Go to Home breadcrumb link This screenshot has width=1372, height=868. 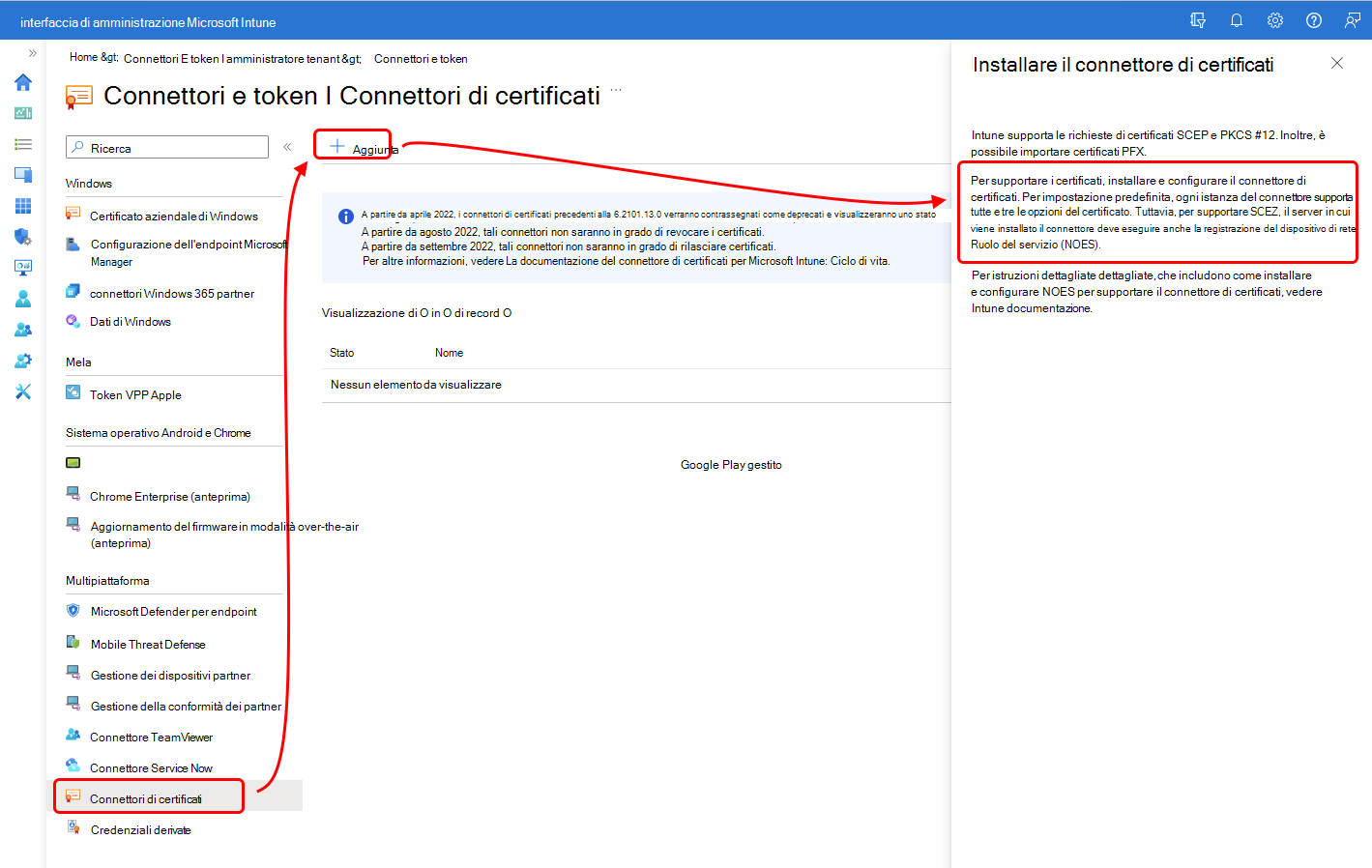[x=83, y=57]
